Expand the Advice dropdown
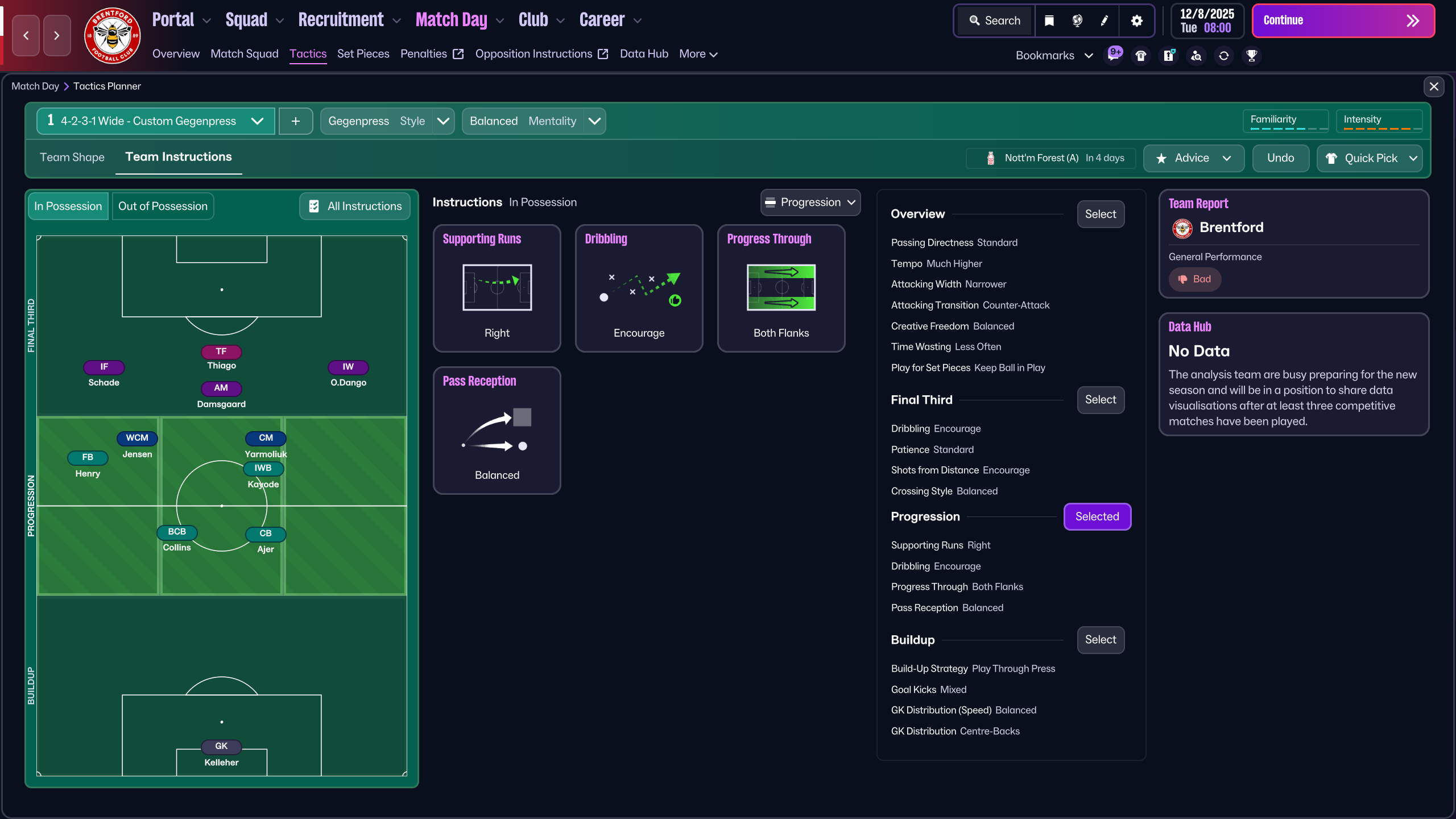 (1194, 158)
